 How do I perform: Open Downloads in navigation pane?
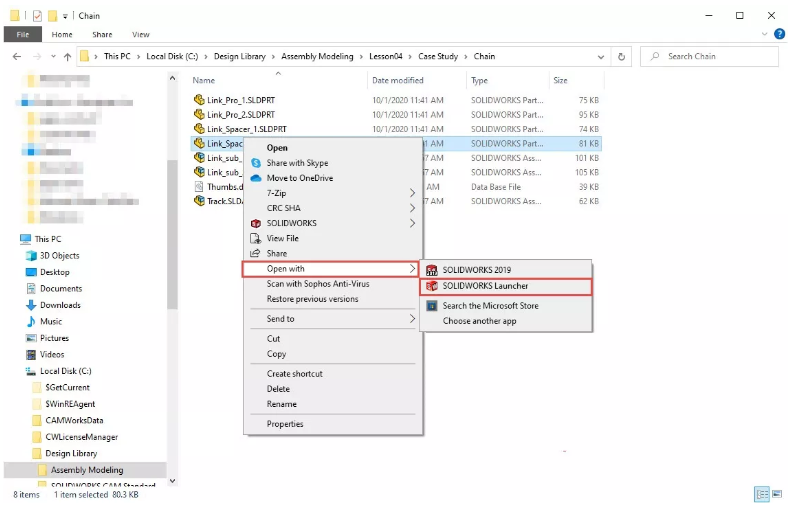point(53,305)
